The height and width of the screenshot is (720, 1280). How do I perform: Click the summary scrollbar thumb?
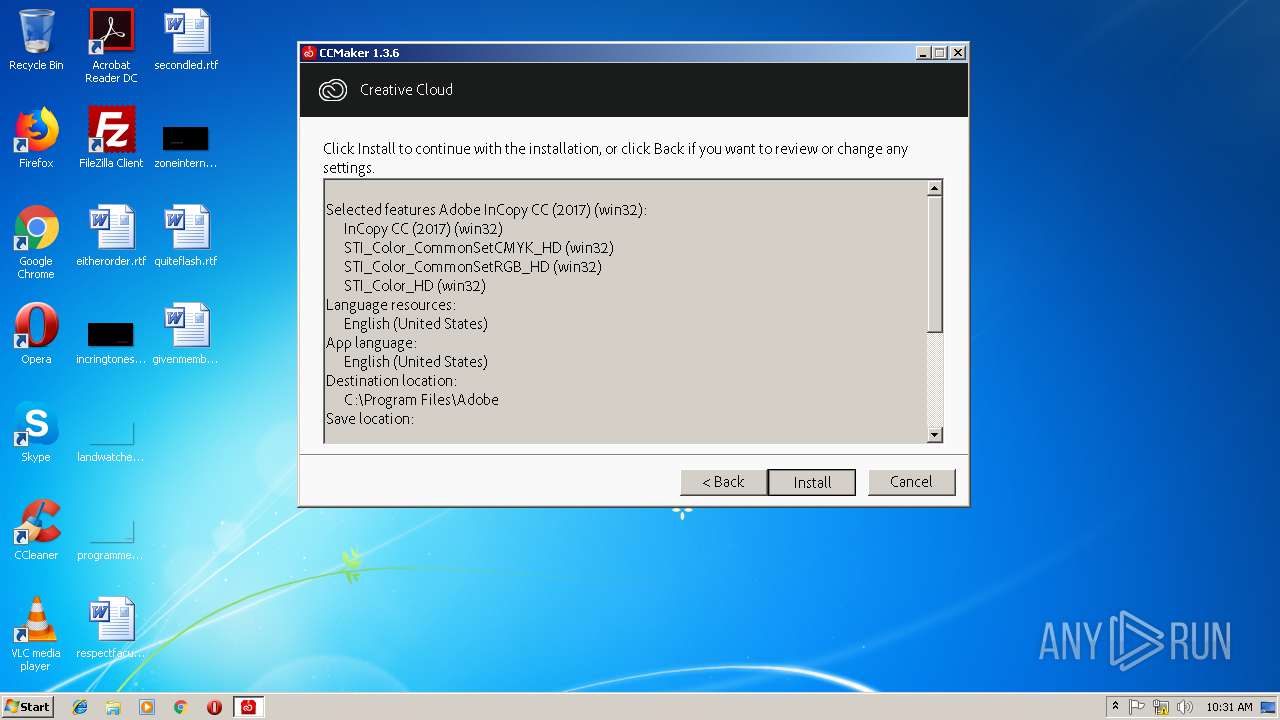pyautogui.click(x=934, y=264)
